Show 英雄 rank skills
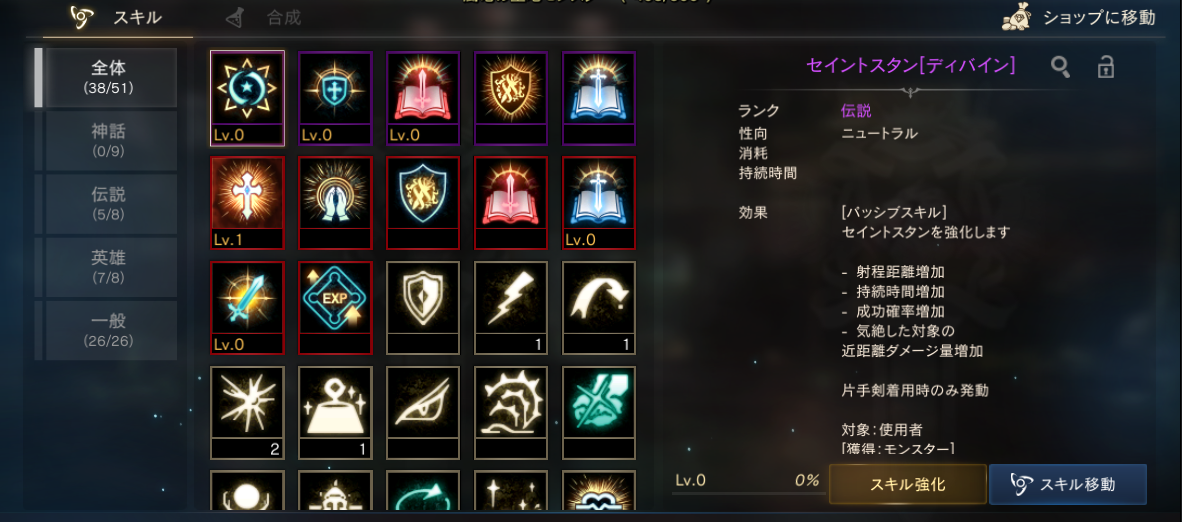The height and width of the screenshot is (522, 1182). (110, 267)
